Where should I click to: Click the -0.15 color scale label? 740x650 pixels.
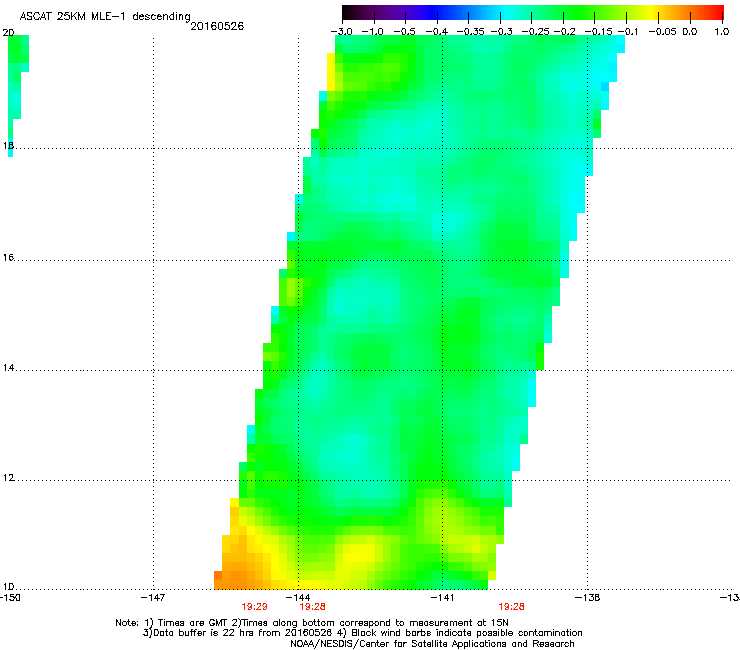(x=598, y=32)
